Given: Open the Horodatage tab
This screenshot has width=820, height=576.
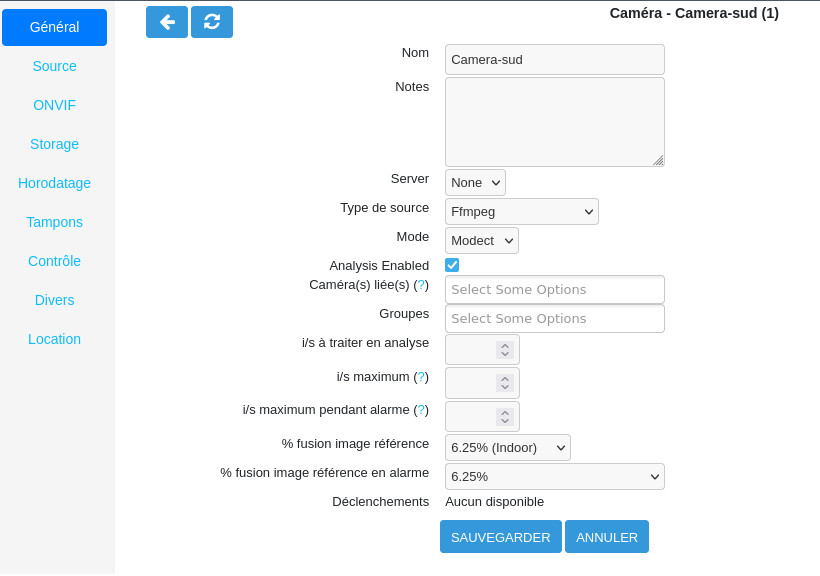Looking at the screenshot, I should (54, 183).
